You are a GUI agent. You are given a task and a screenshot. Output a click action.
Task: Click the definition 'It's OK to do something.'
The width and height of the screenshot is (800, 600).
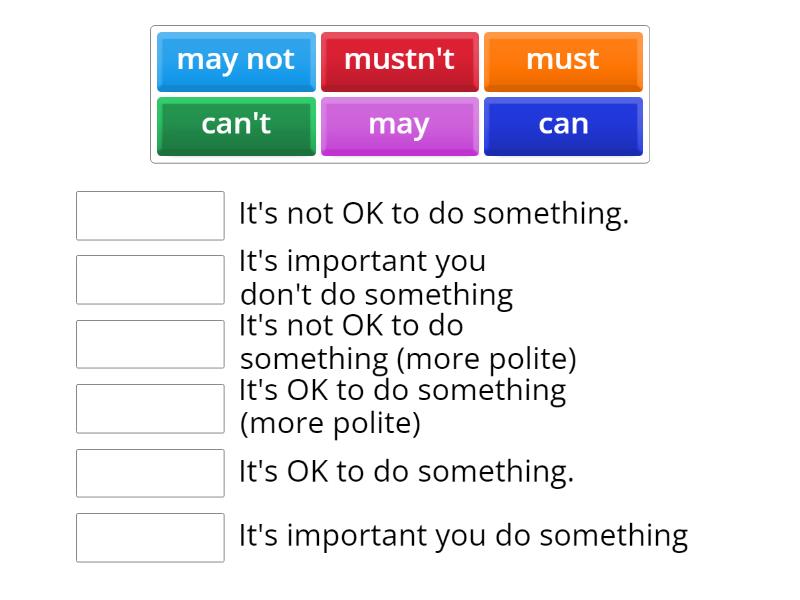[406, 472]
